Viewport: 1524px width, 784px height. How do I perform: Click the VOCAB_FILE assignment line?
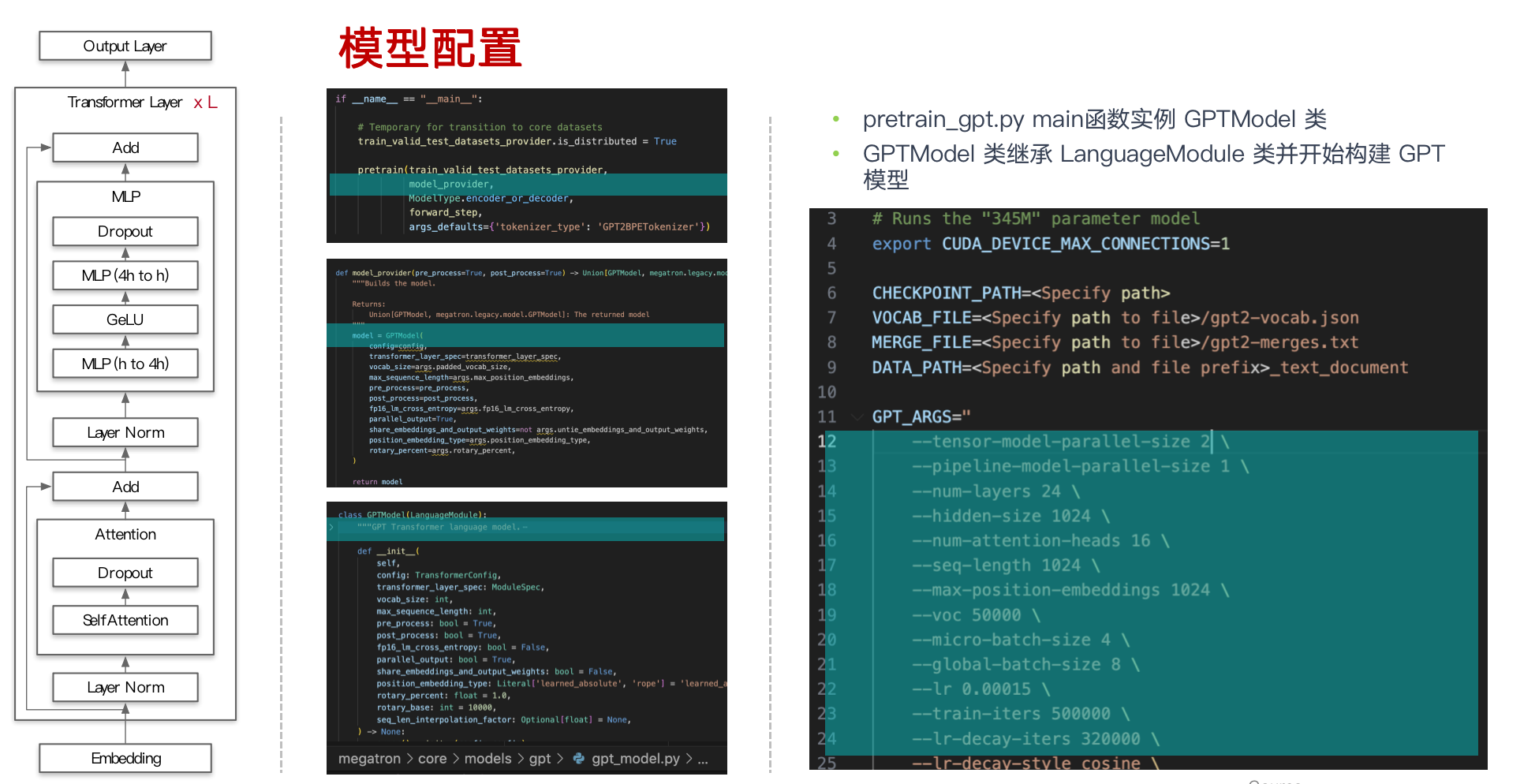click(1115, 318)
